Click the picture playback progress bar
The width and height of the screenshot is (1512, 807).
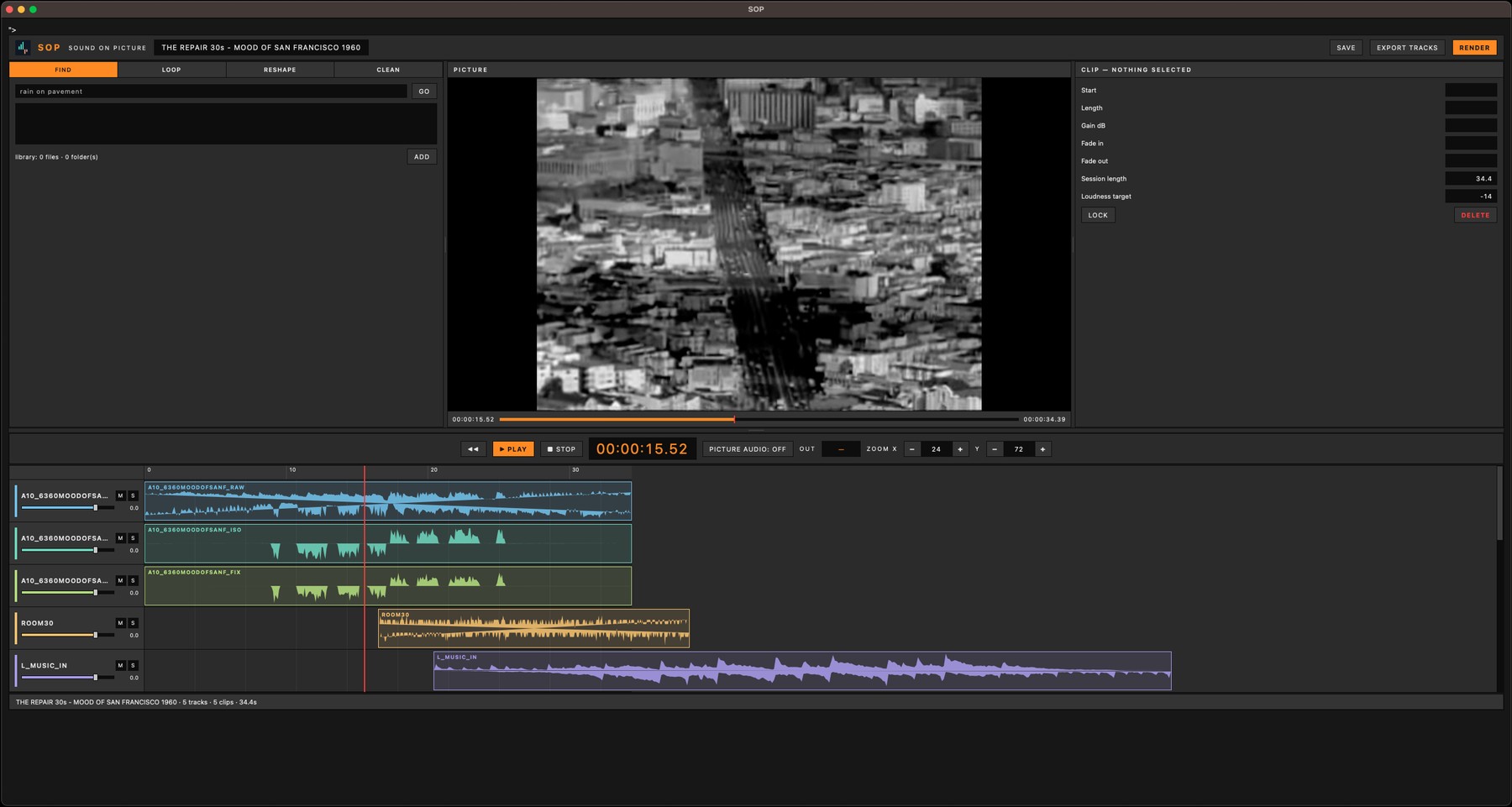coord(759,419)
